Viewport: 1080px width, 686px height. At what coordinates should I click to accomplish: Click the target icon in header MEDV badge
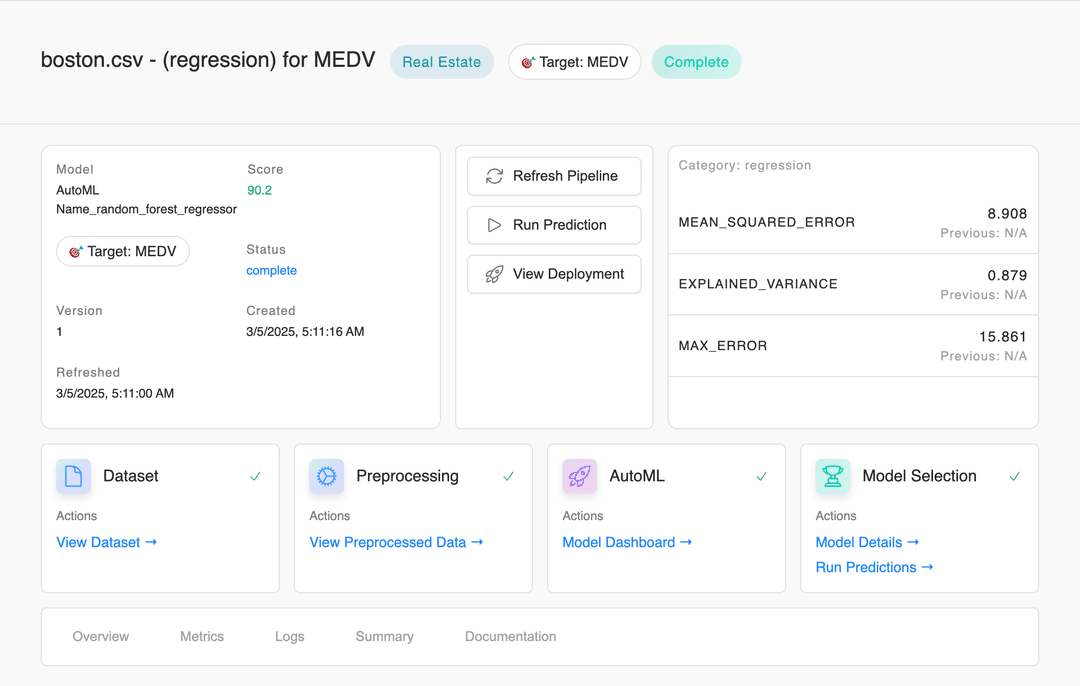point(528,62)
